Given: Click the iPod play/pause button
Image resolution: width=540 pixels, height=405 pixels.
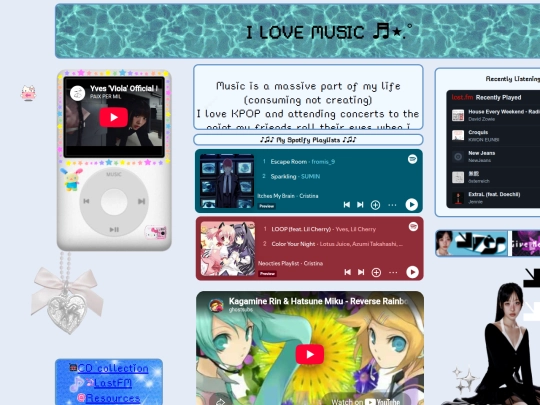Looking at the screenshot, I should click(x=114, y=229).
